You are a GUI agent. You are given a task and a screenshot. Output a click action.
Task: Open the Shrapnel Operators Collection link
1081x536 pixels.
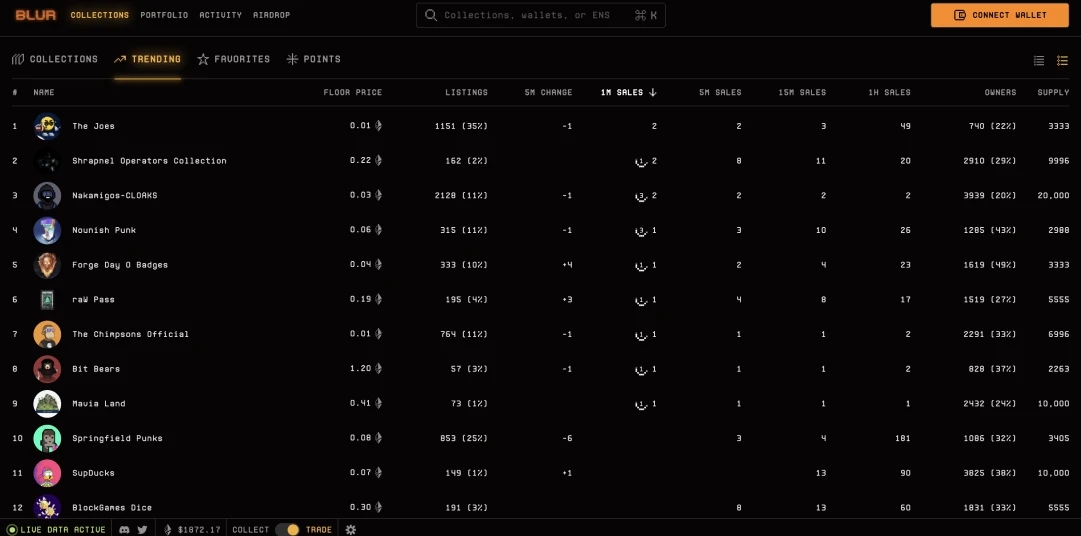coord(149,161)
